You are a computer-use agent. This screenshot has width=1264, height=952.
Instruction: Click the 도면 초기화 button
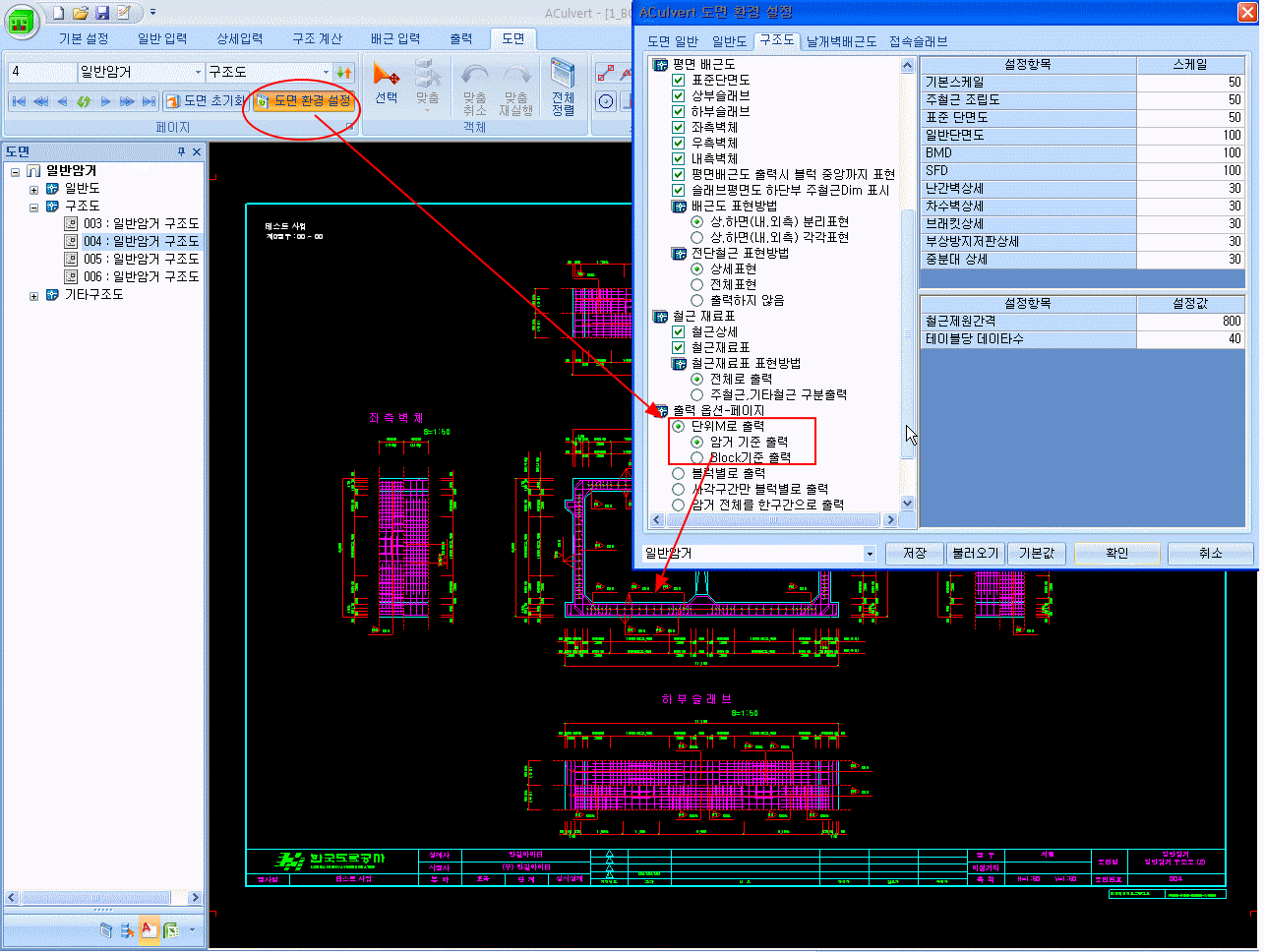(205, 101)
